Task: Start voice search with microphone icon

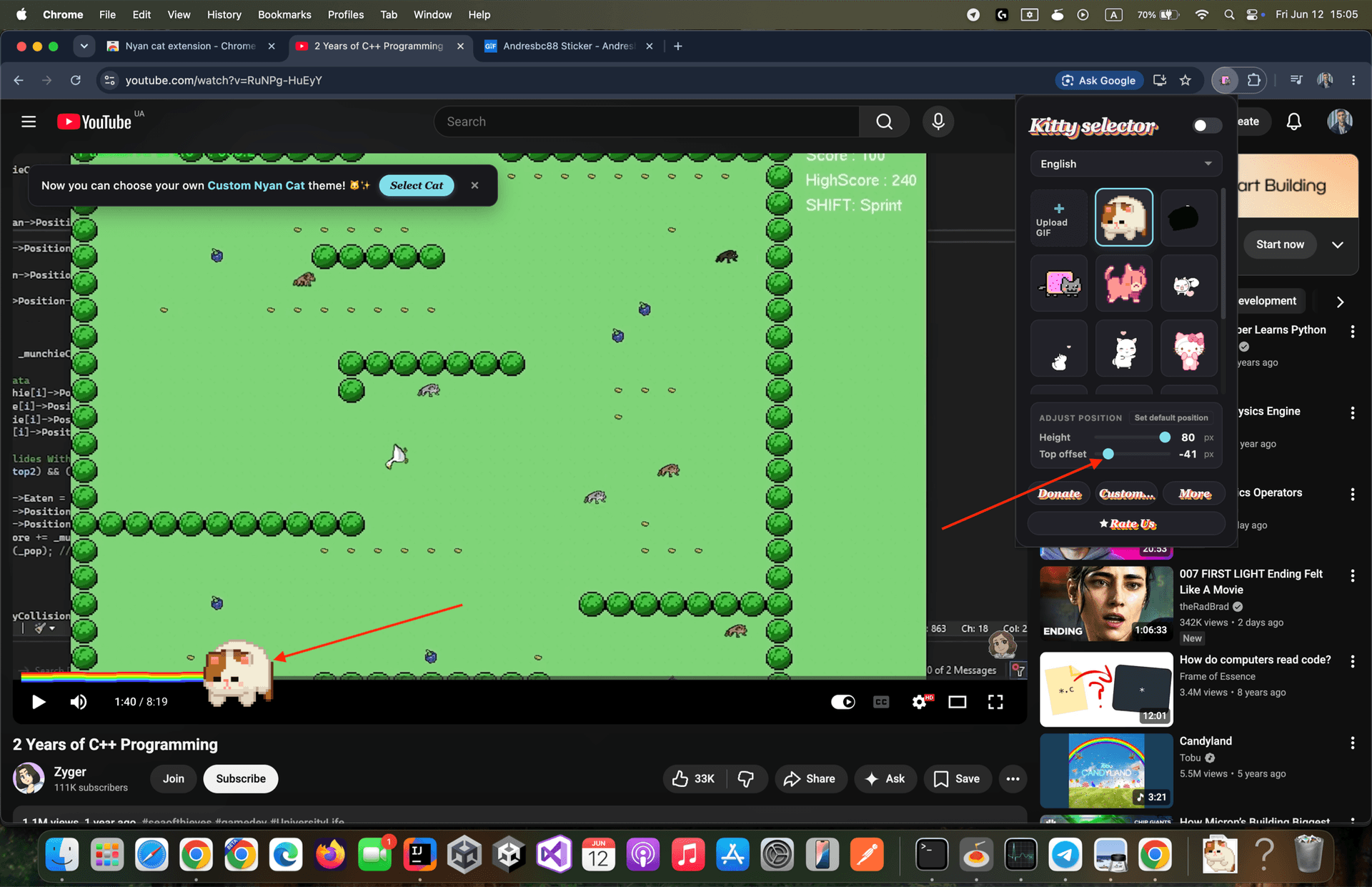Action: click(938, 122)
